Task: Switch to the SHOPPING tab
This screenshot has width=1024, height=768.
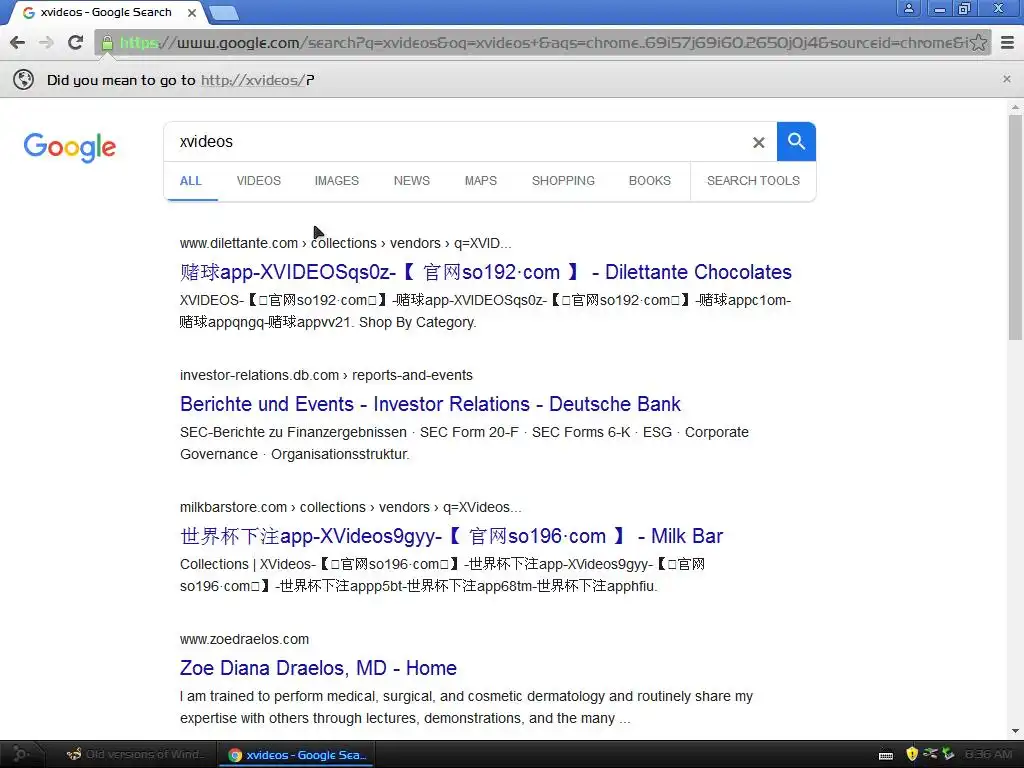Action: pos(563,181)
